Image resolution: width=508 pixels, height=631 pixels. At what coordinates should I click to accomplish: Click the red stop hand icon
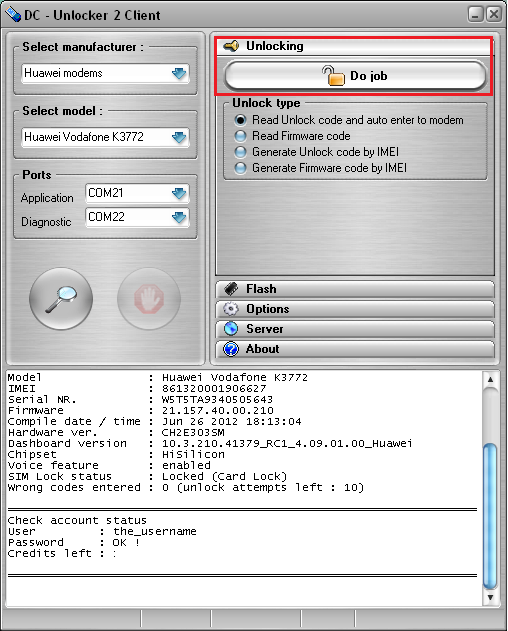(x=149, y=299)
